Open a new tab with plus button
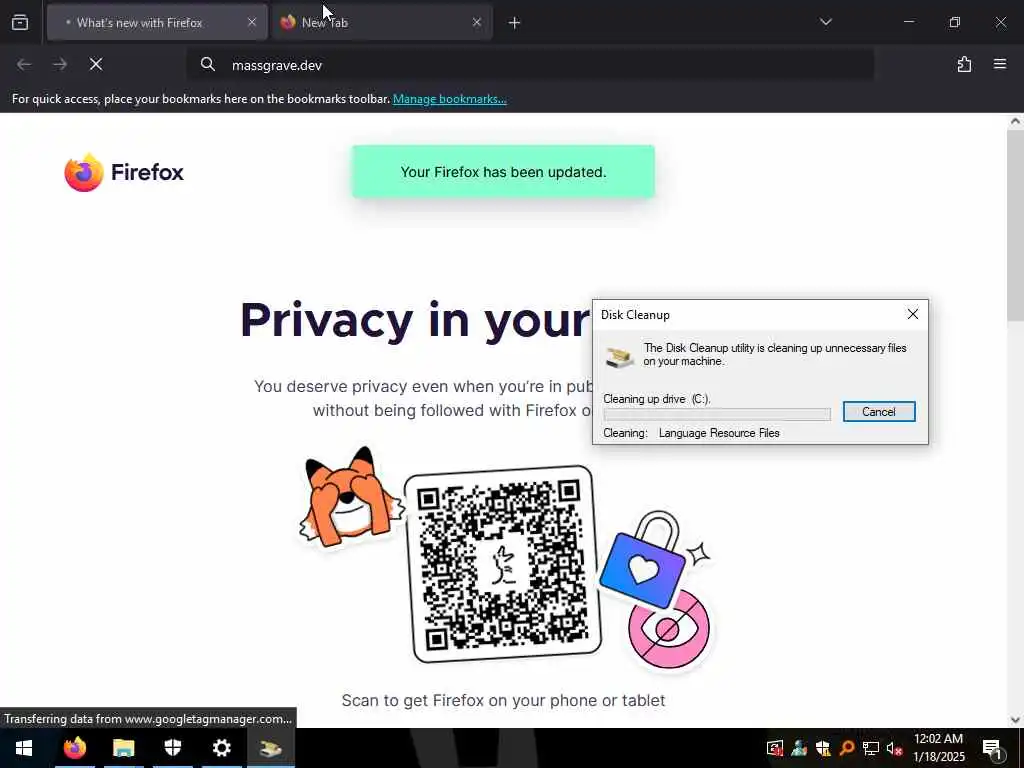The height and width of the screenshot is (768, 1024). click(x=515, y=23)
